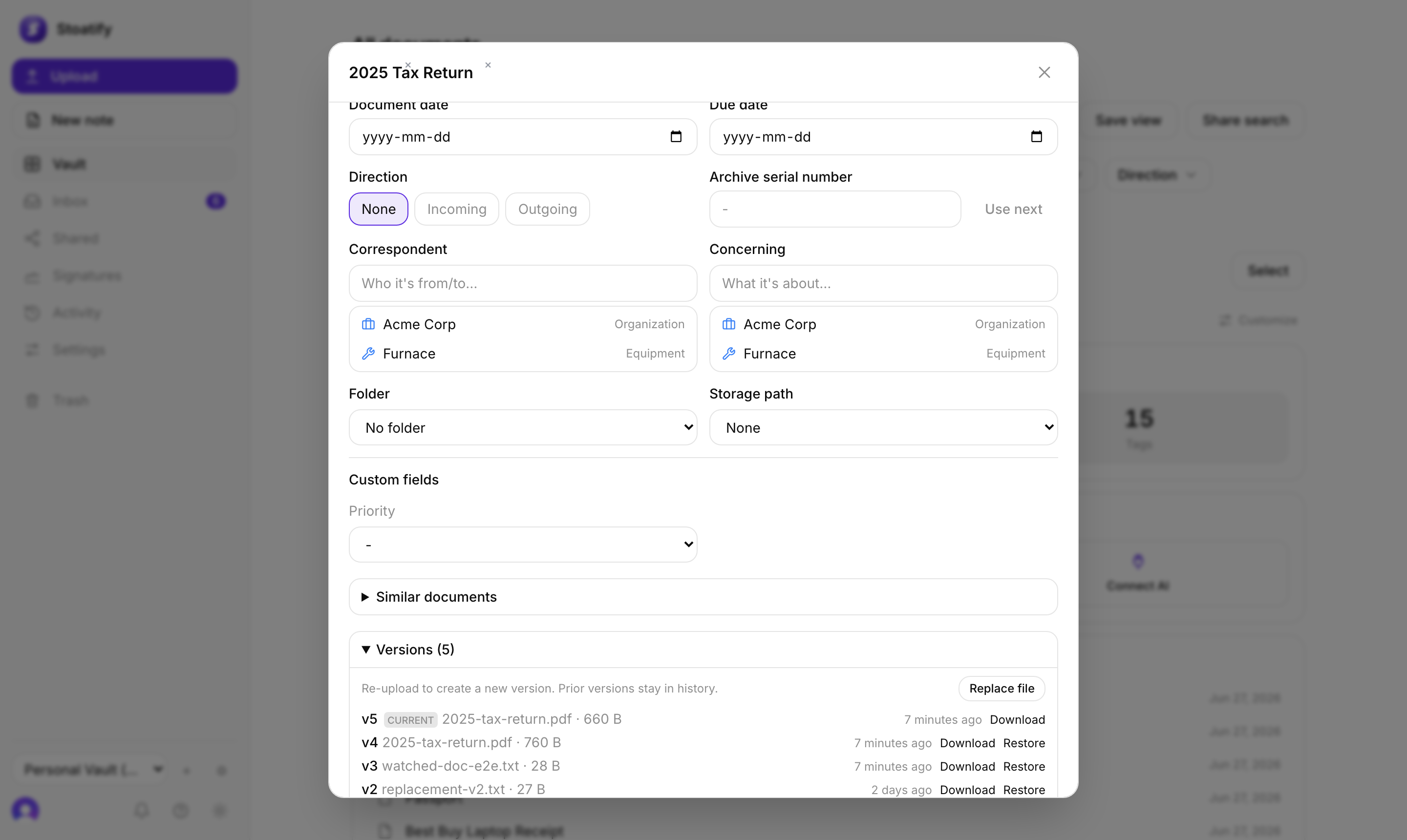Image resolution: width=1407 pixels, height=840 pixels.
Task: Click Connect AI in background page
Action: point(1137,573)
